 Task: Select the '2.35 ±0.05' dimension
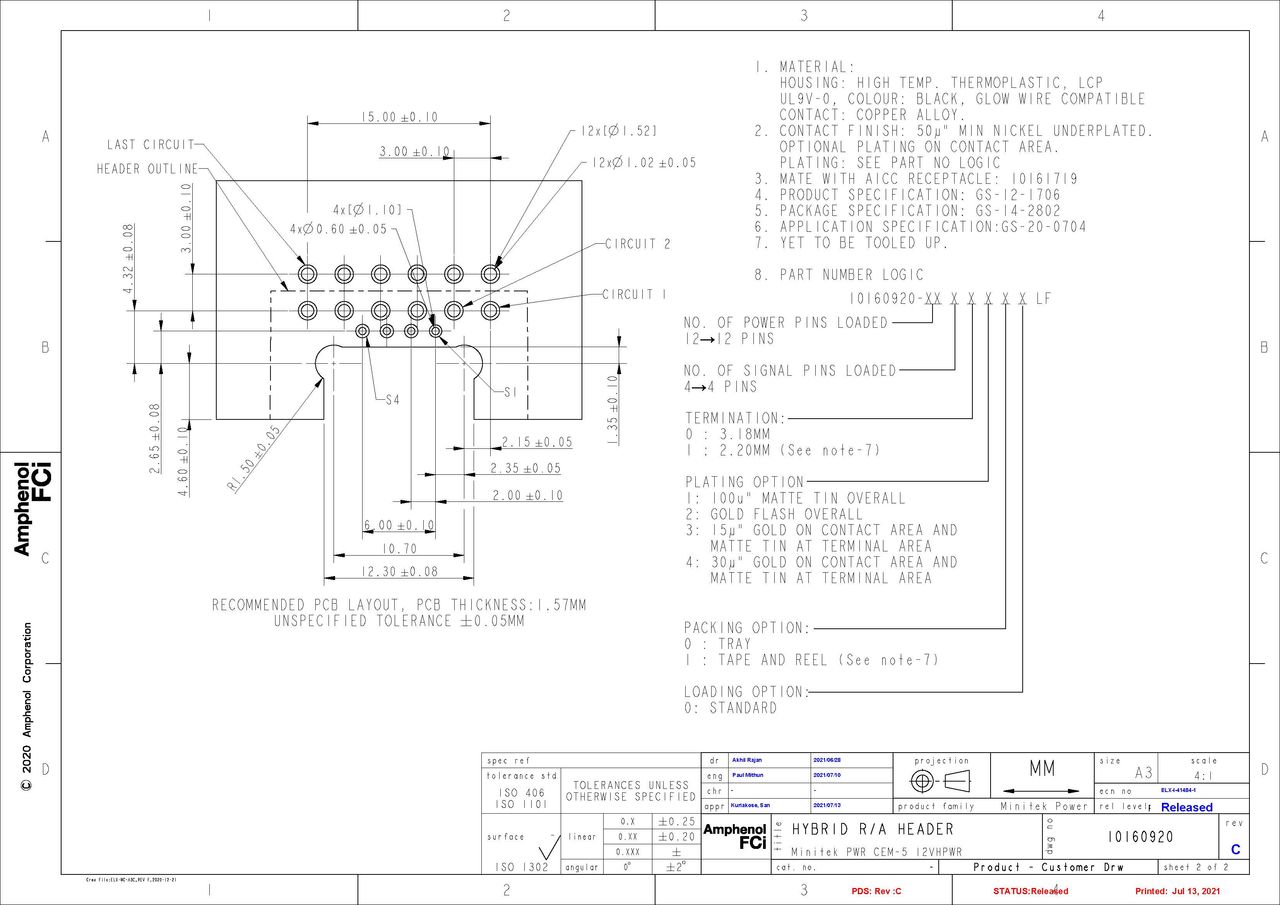pyautogui.click(x=526, y=468)
